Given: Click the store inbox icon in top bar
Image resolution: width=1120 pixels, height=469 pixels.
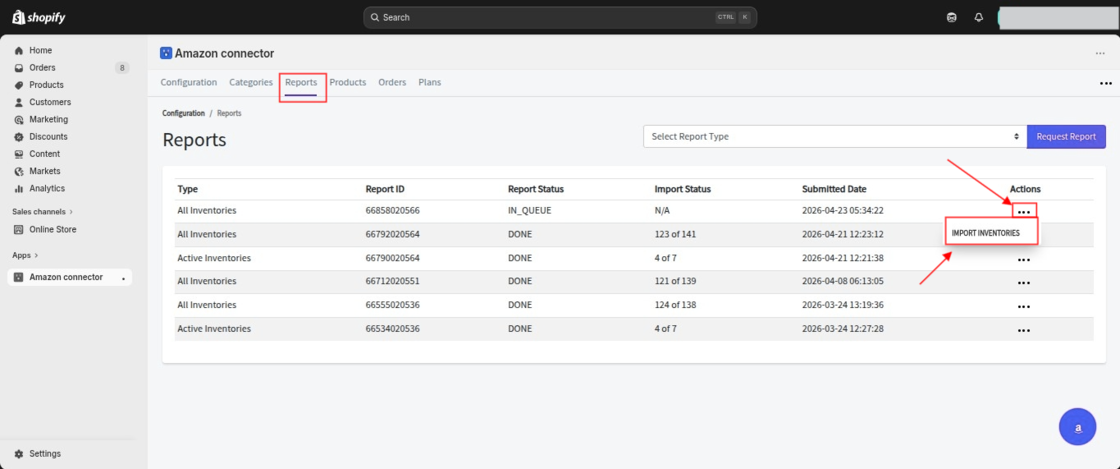Looking at the screenshot, I should pos(951,17).
